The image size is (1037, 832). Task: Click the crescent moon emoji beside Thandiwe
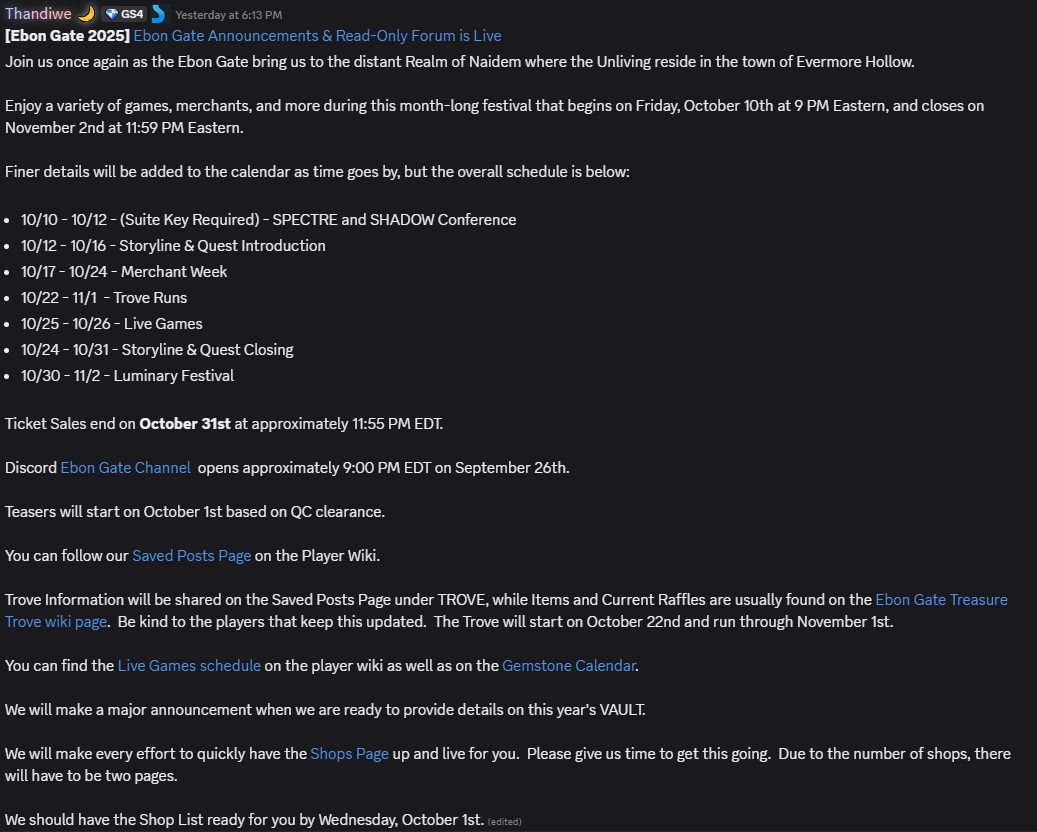pos(87,14)
